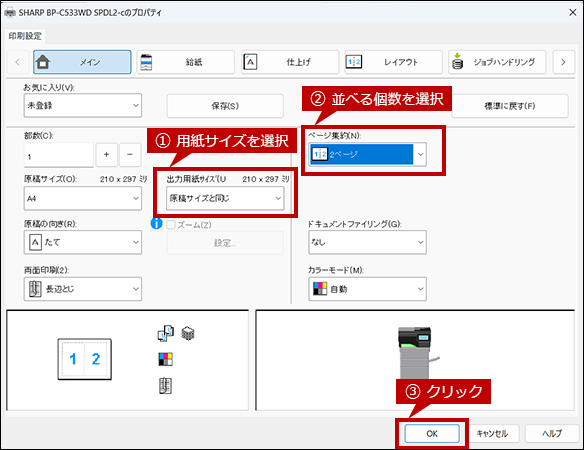Open the メイン tab with house icon
The height and width of the screenshot is (450, 584).
tap(82, 62)
